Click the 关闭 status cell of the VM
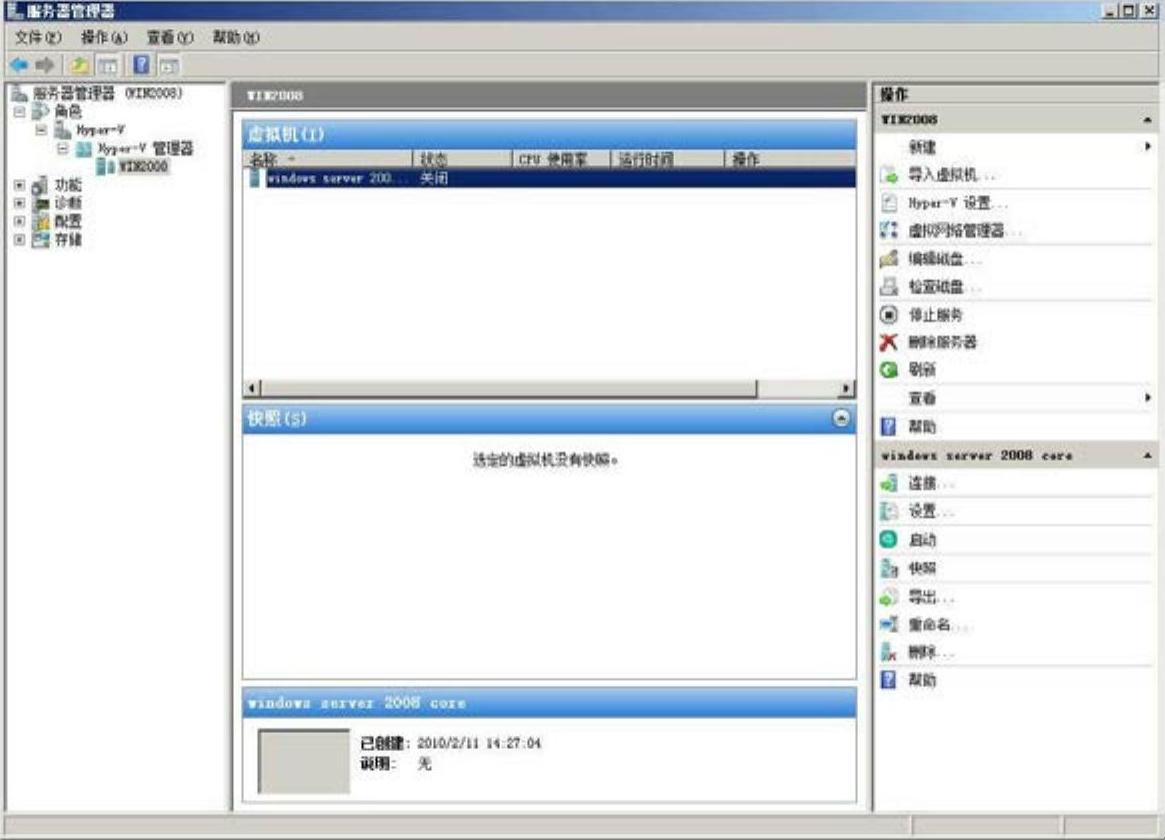The width and height of the screenshot is (1165, 840). tap(434, 178)
